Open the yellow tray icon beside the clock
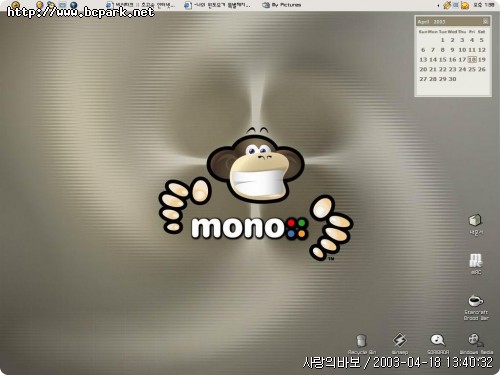Image resolution: width=500 pixels, height=375 pixels. [x=465, y=5]
